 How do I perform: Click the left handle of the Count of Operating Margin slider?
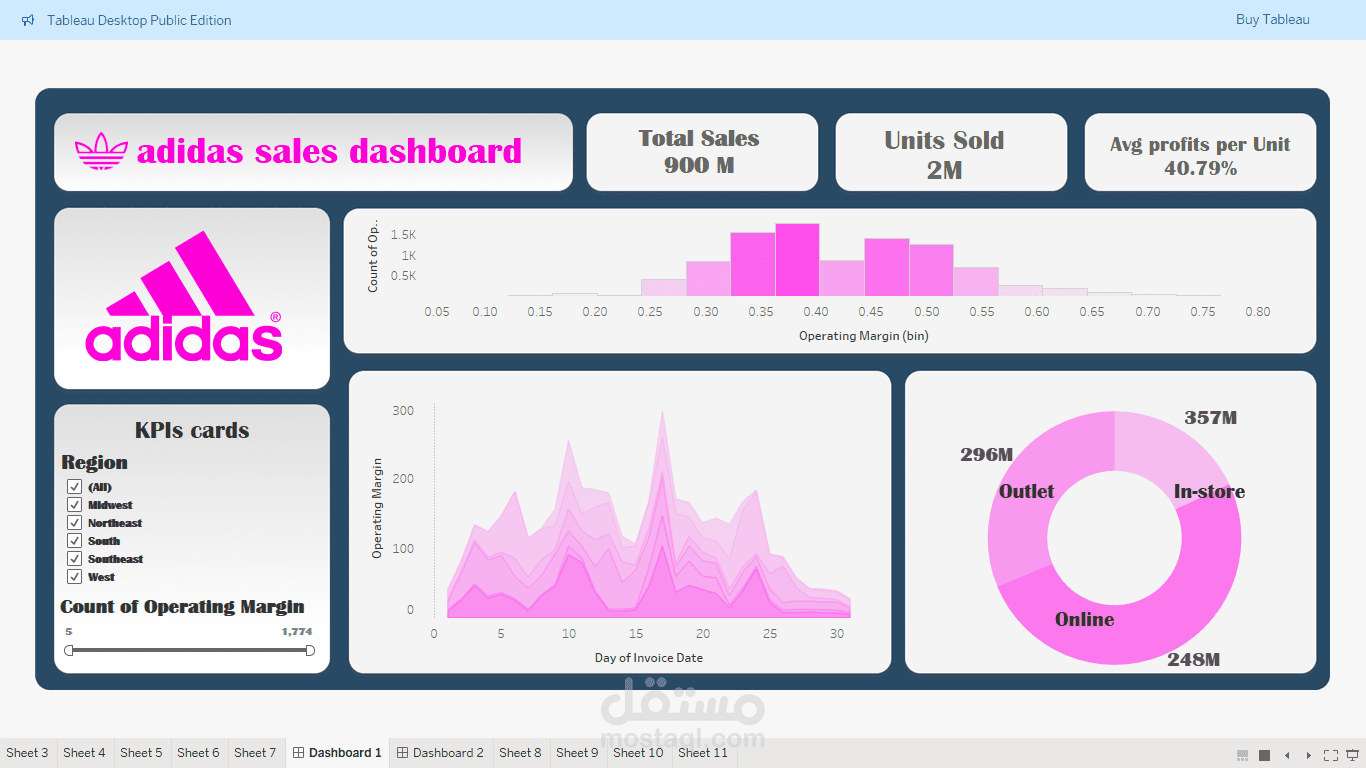69,650
